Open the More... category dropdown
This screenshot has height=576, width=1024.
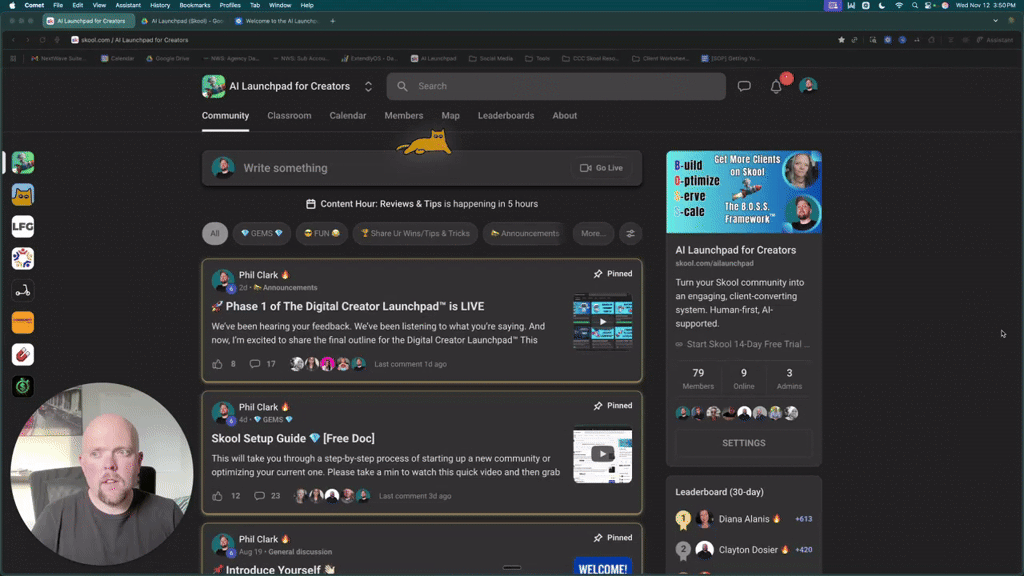click(592, 233)
